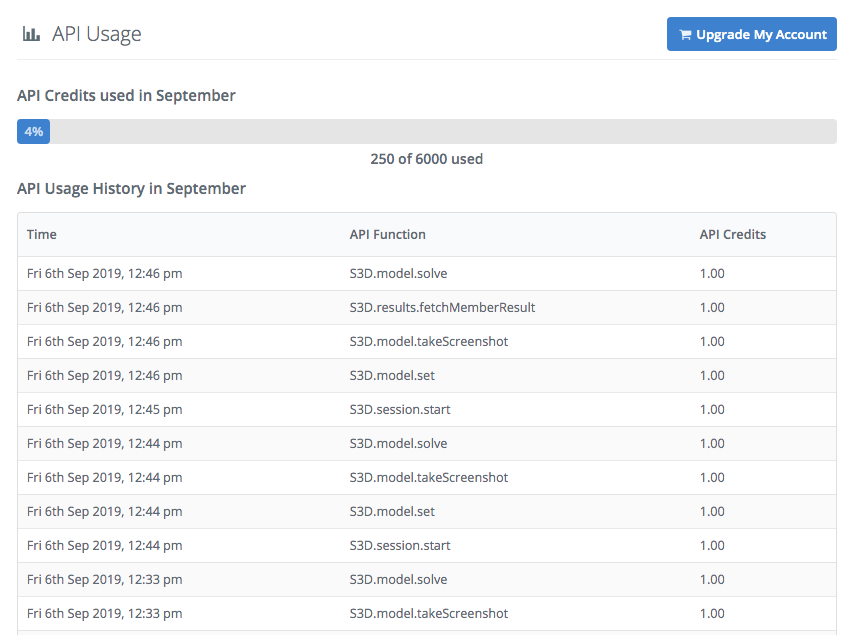Select S3D.model.solve entry from 12:33 pm

pos(398,579)
